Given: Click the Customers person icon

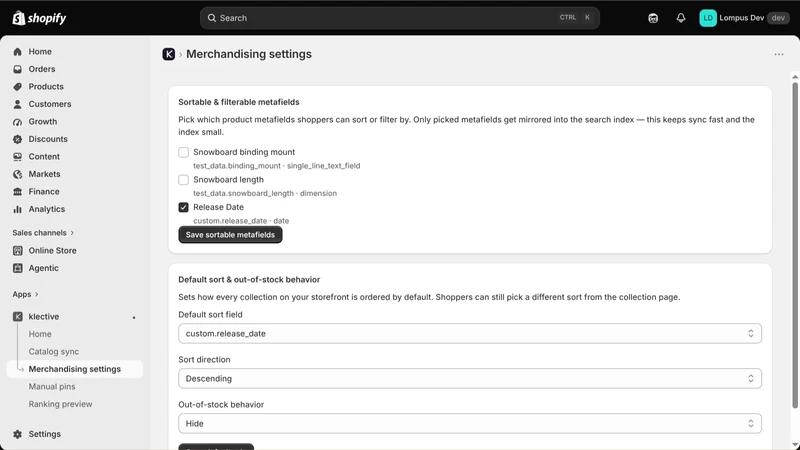Looking at the screenshot, I should pos(17,104).
